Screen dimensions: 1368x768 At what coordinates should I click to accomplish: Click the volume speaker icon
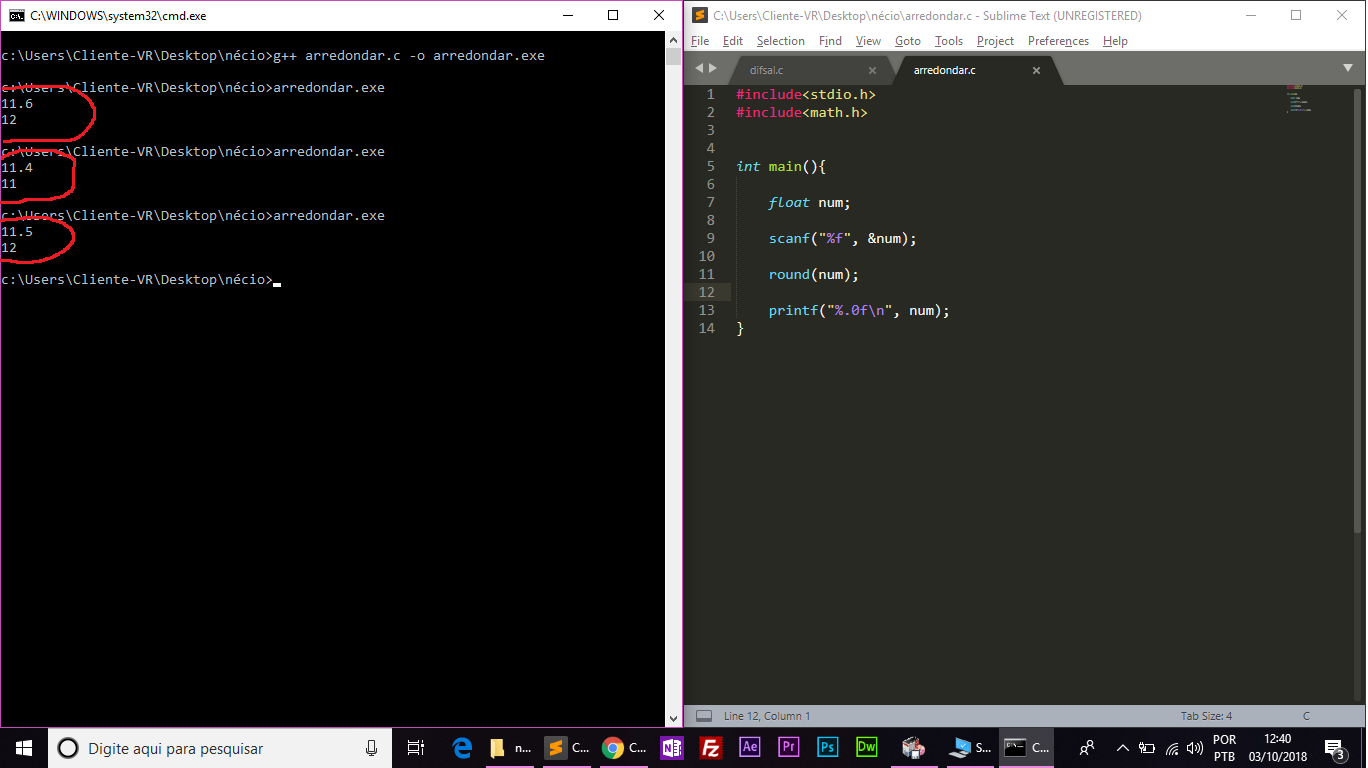[1195, 748]
